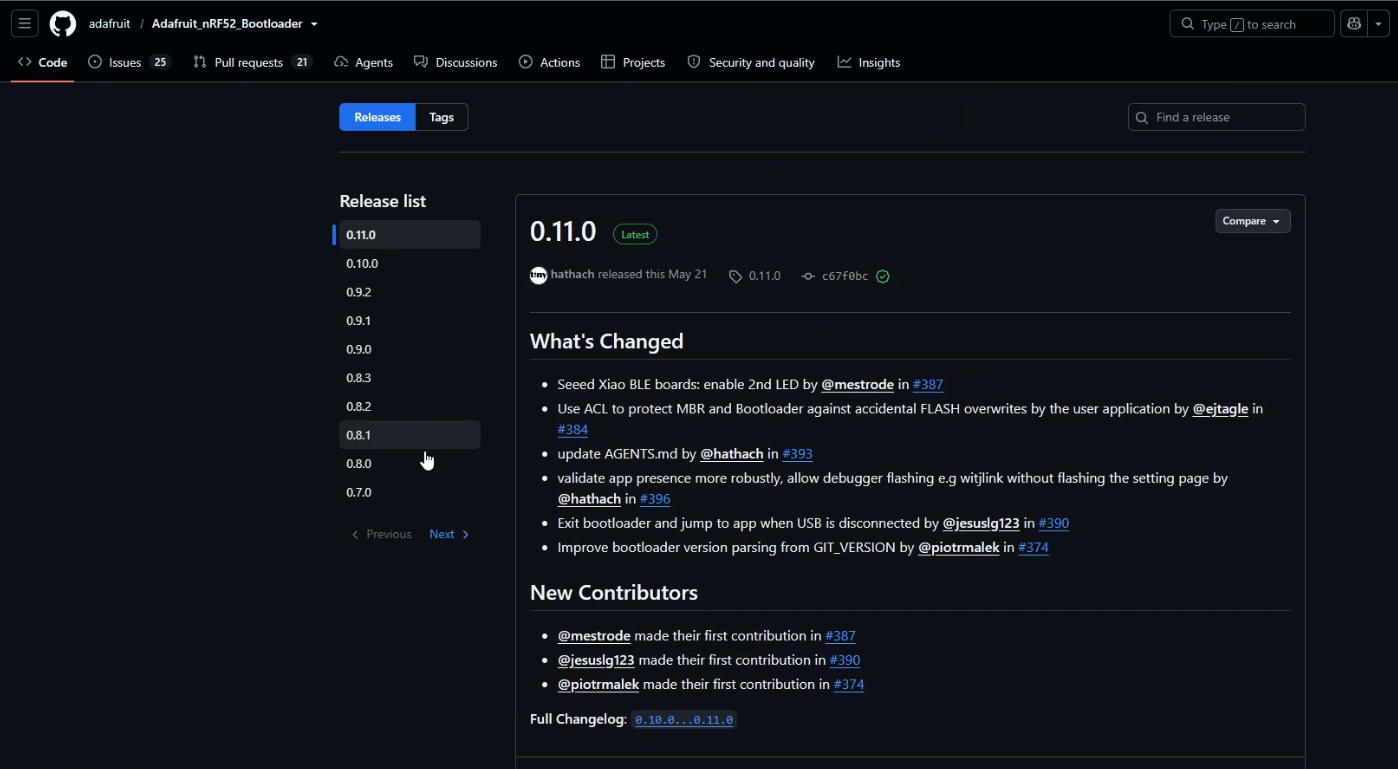
Task: Open pull request #387 in What's Changed
Action: click(x=928, y=384)
